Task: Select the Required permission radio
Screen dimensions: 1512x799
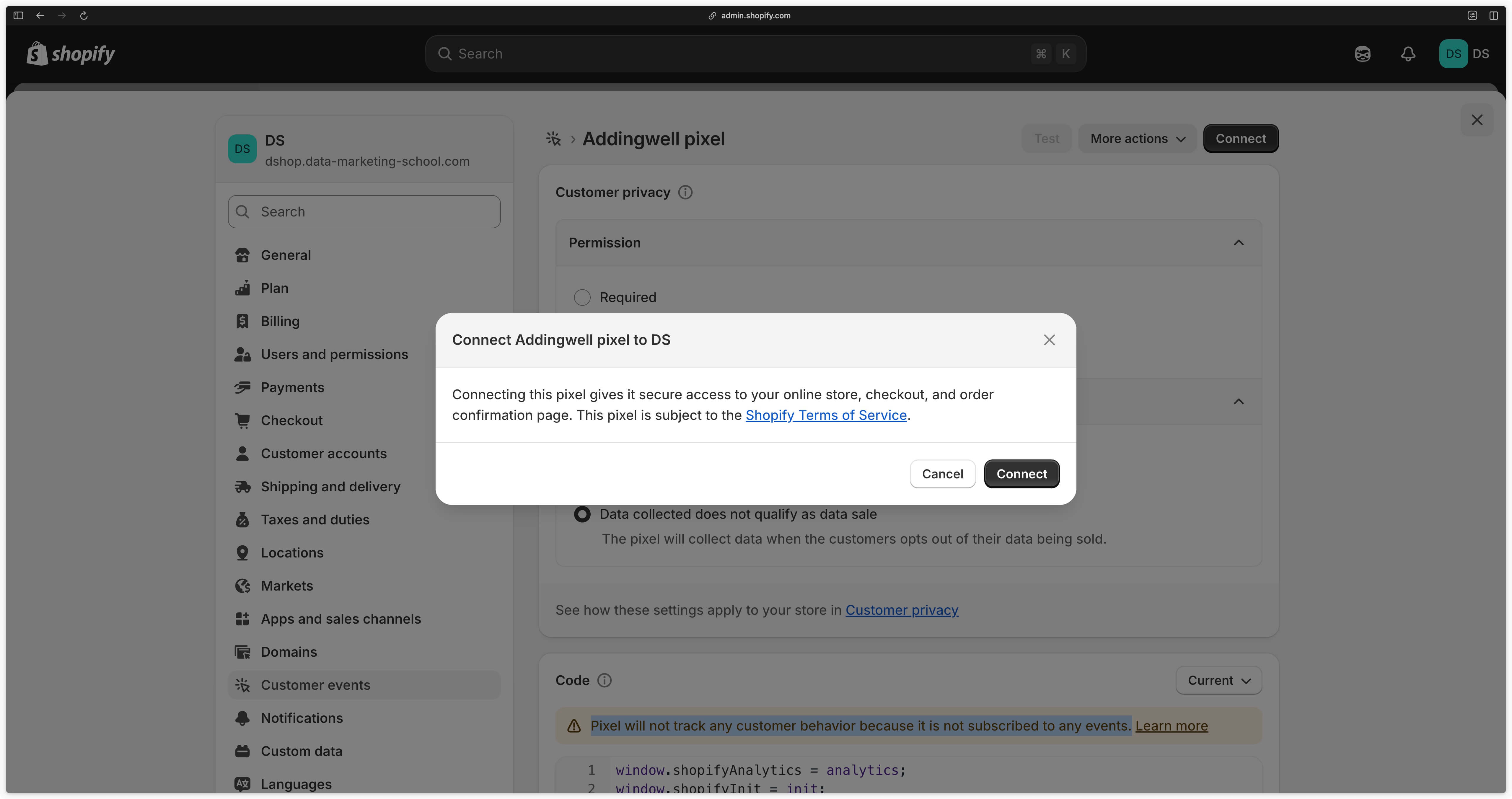Action: point(582,298)
